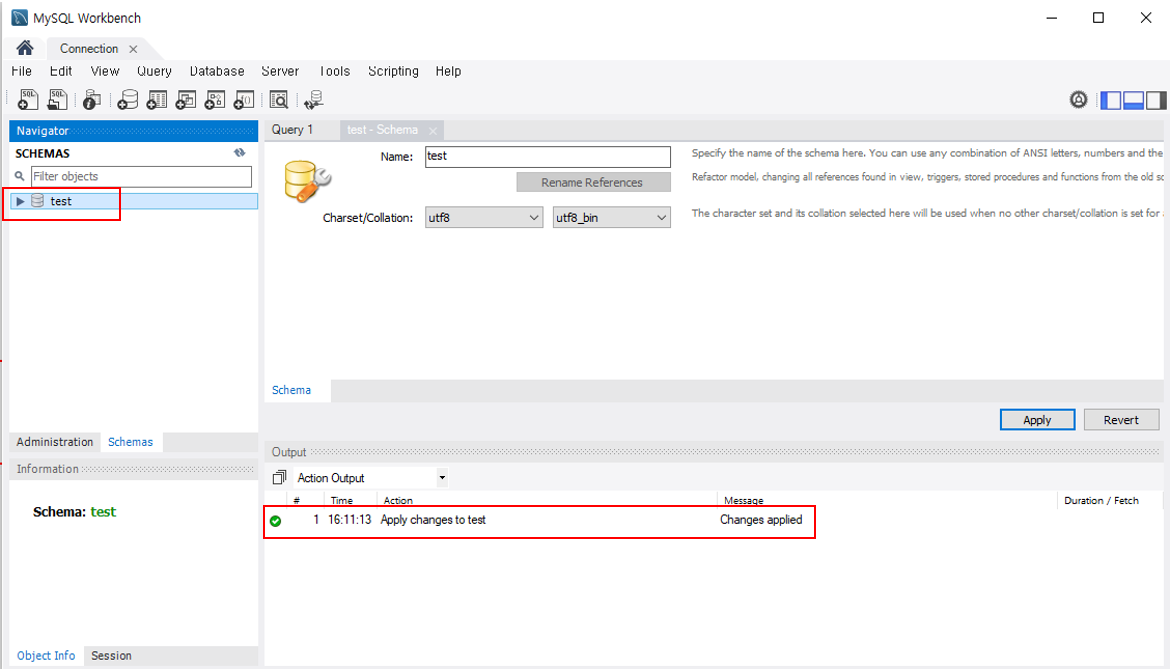The image size is (1171, 671).
Task: Click the Apply button
Action: (x=1037, y=420)
